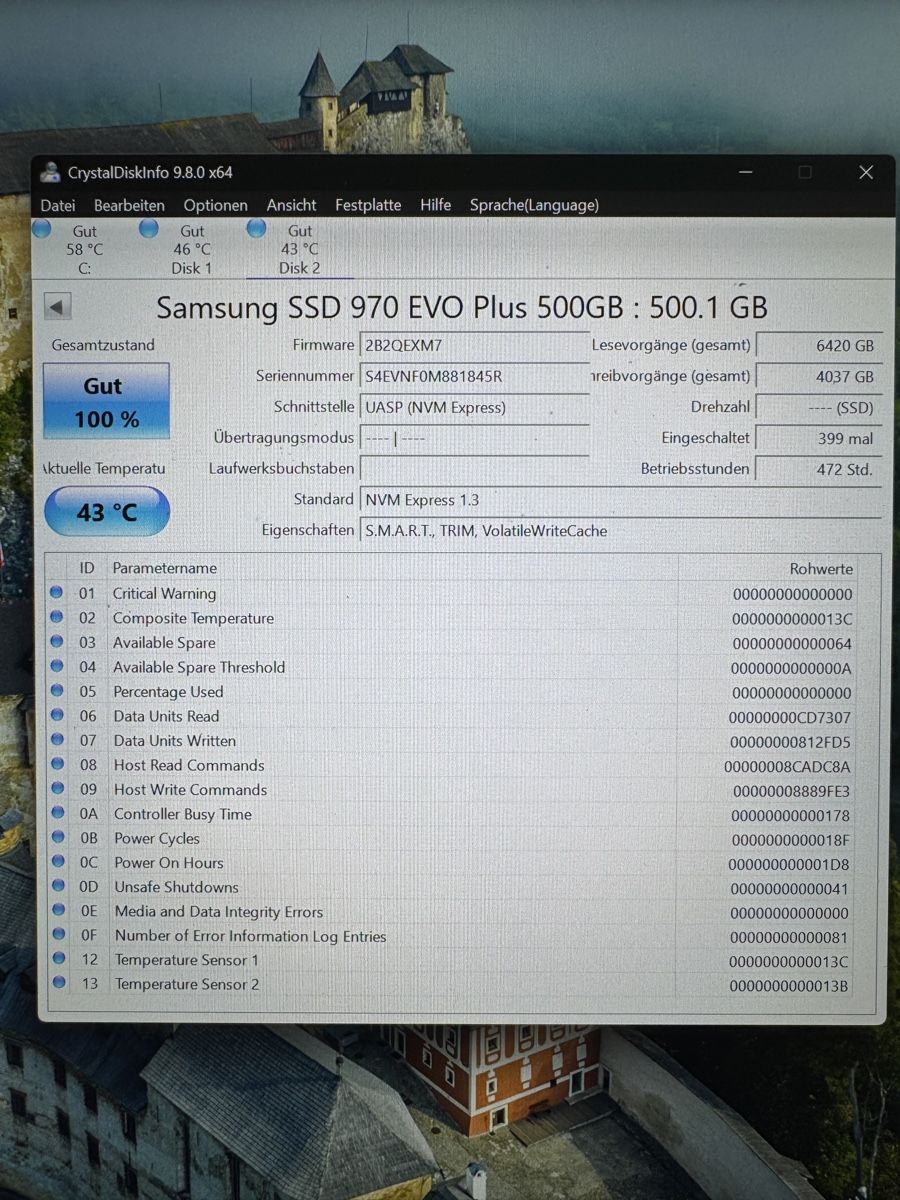
Task: Click the blue status orb above Disk 1
Action: [149, 229]
